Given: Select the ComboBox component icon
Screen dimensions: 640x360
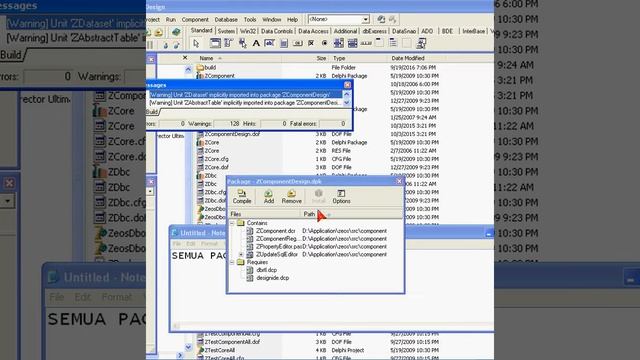Looking at the screenshot, I should coord(352,43).
